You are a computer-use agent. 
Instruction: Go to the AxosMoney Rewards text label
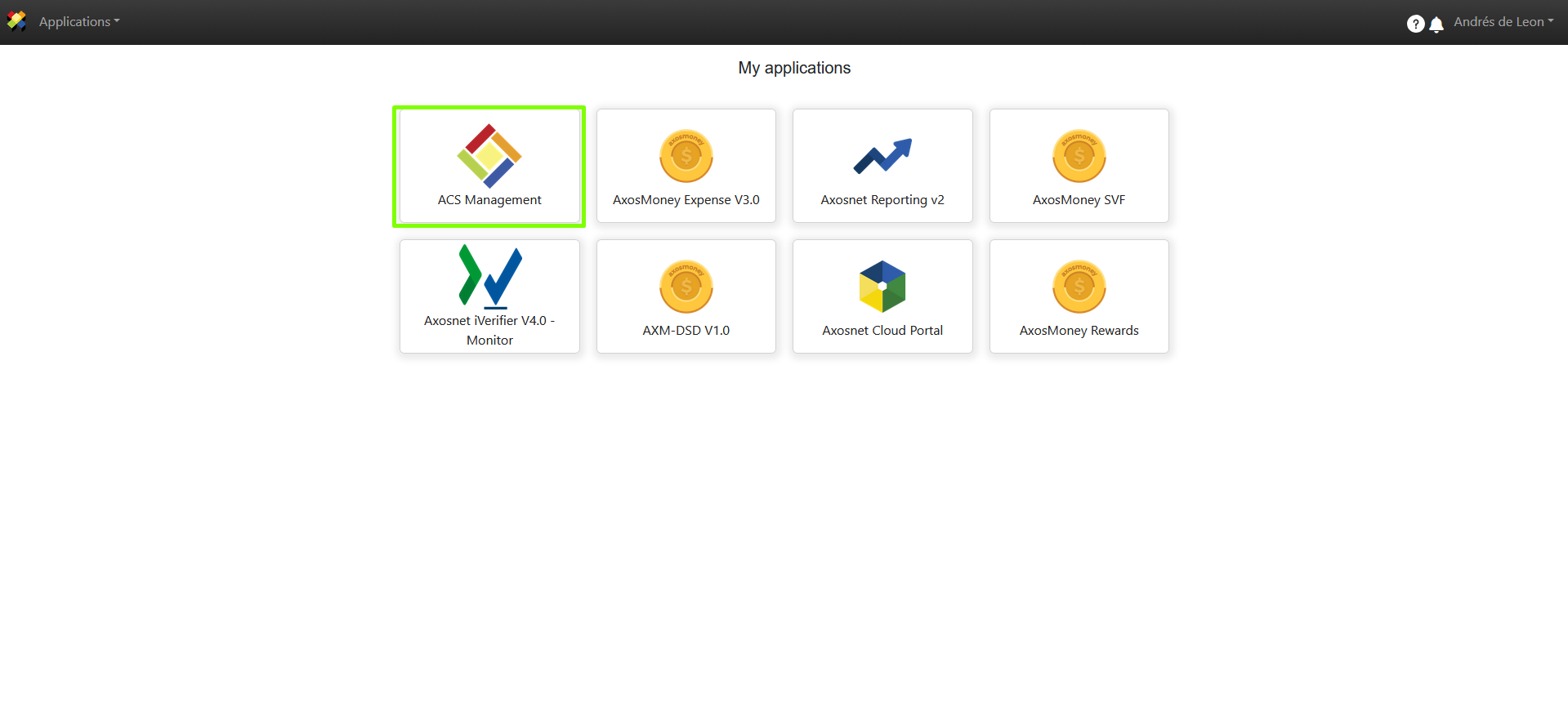tap(1079, 331)
